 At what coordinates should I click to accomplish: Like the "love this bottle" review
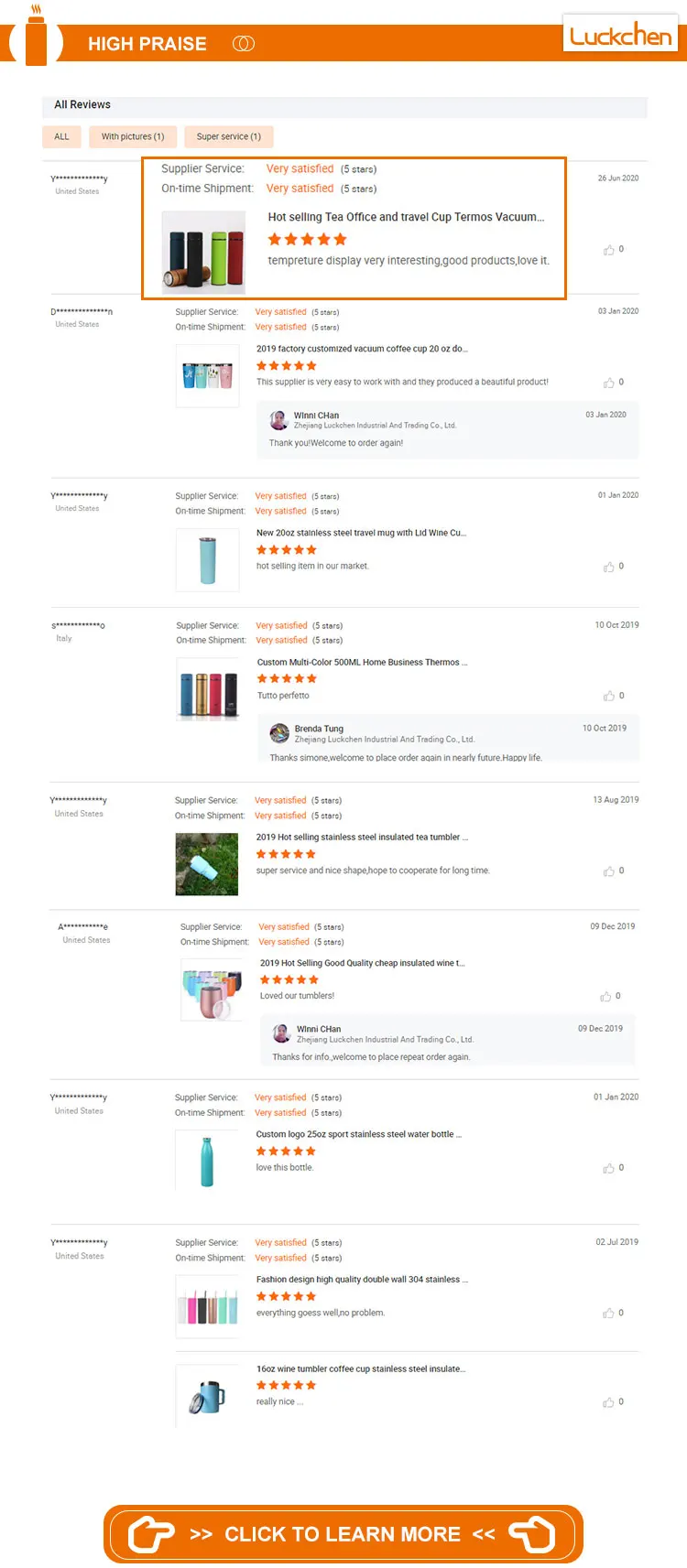pyautogui.click(x=609, y=1168)
